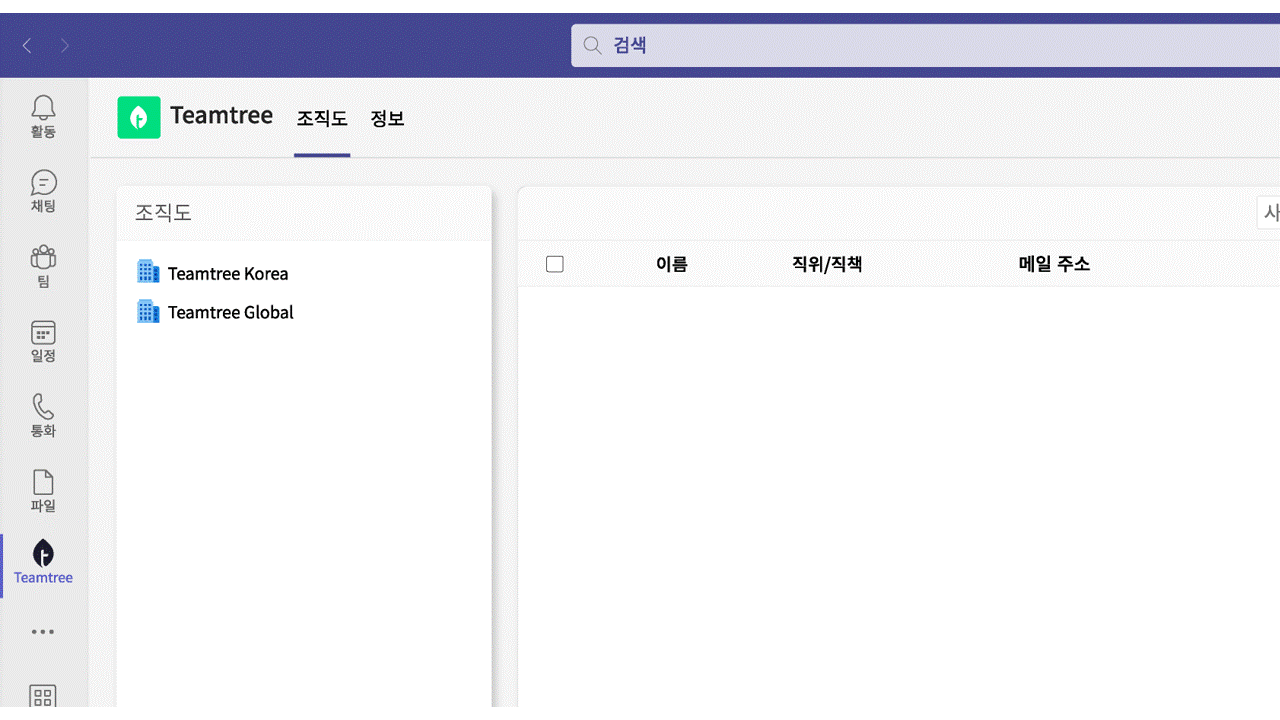This screenshot has height=720, width=1280.
Task: Click the building icon beside Teamtree Korea
Action: [148, 272]
